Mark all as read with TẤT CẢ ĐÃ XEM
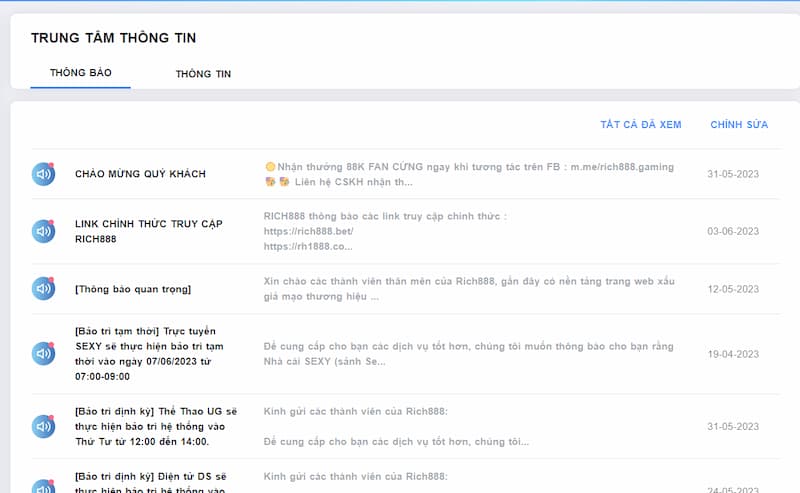Viewport: 800px width, 493px height. coord(640,125)
